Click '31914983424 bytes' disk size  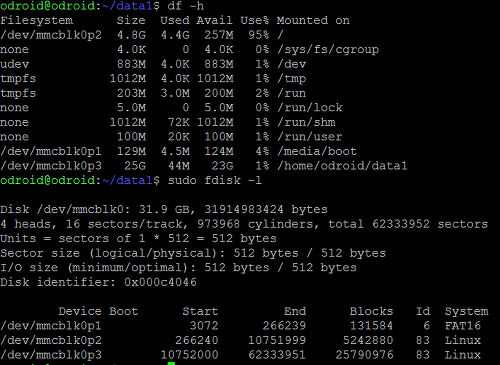coord(266,209)
